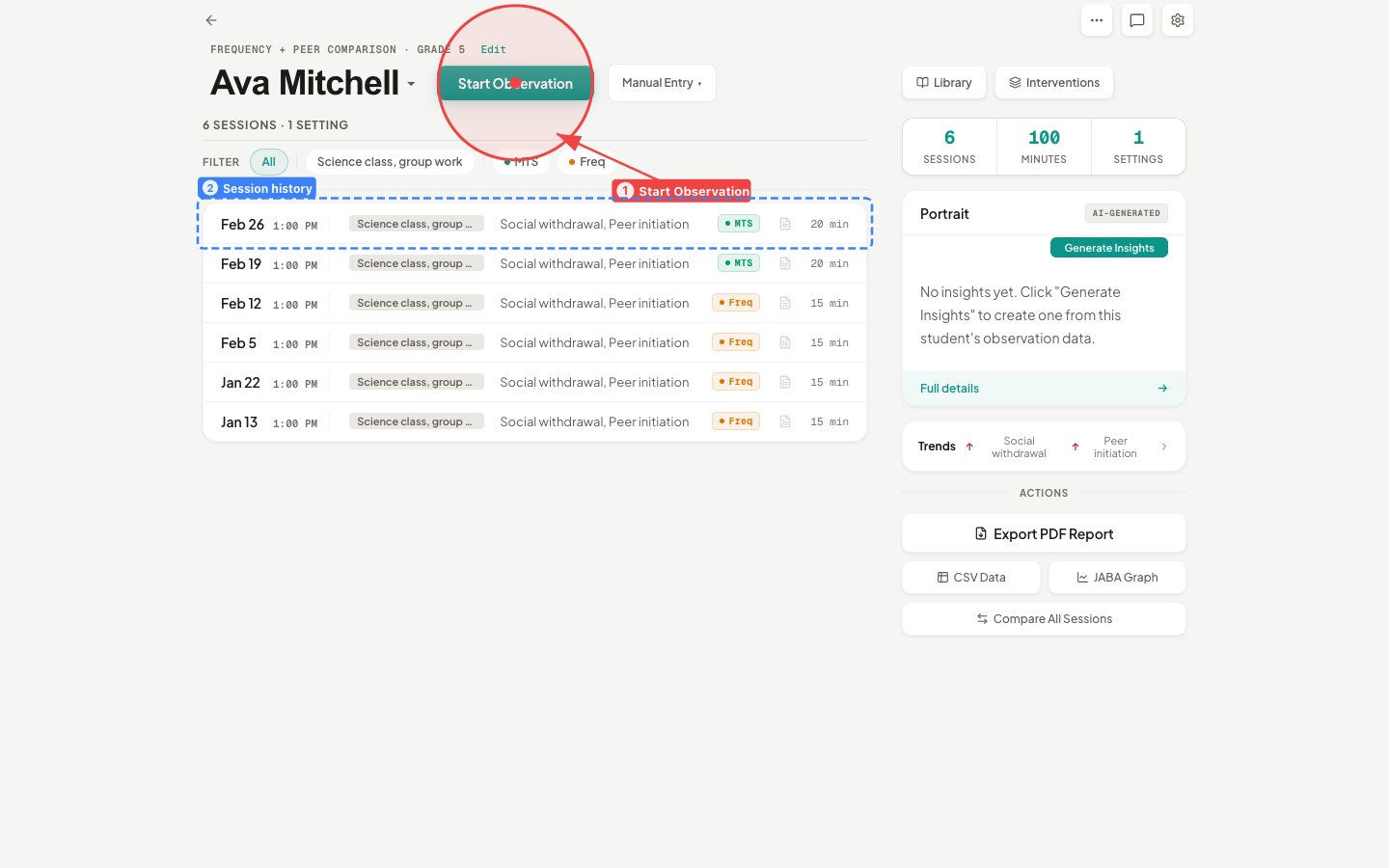Open the more options ellipsis icon

[1097, 20]
